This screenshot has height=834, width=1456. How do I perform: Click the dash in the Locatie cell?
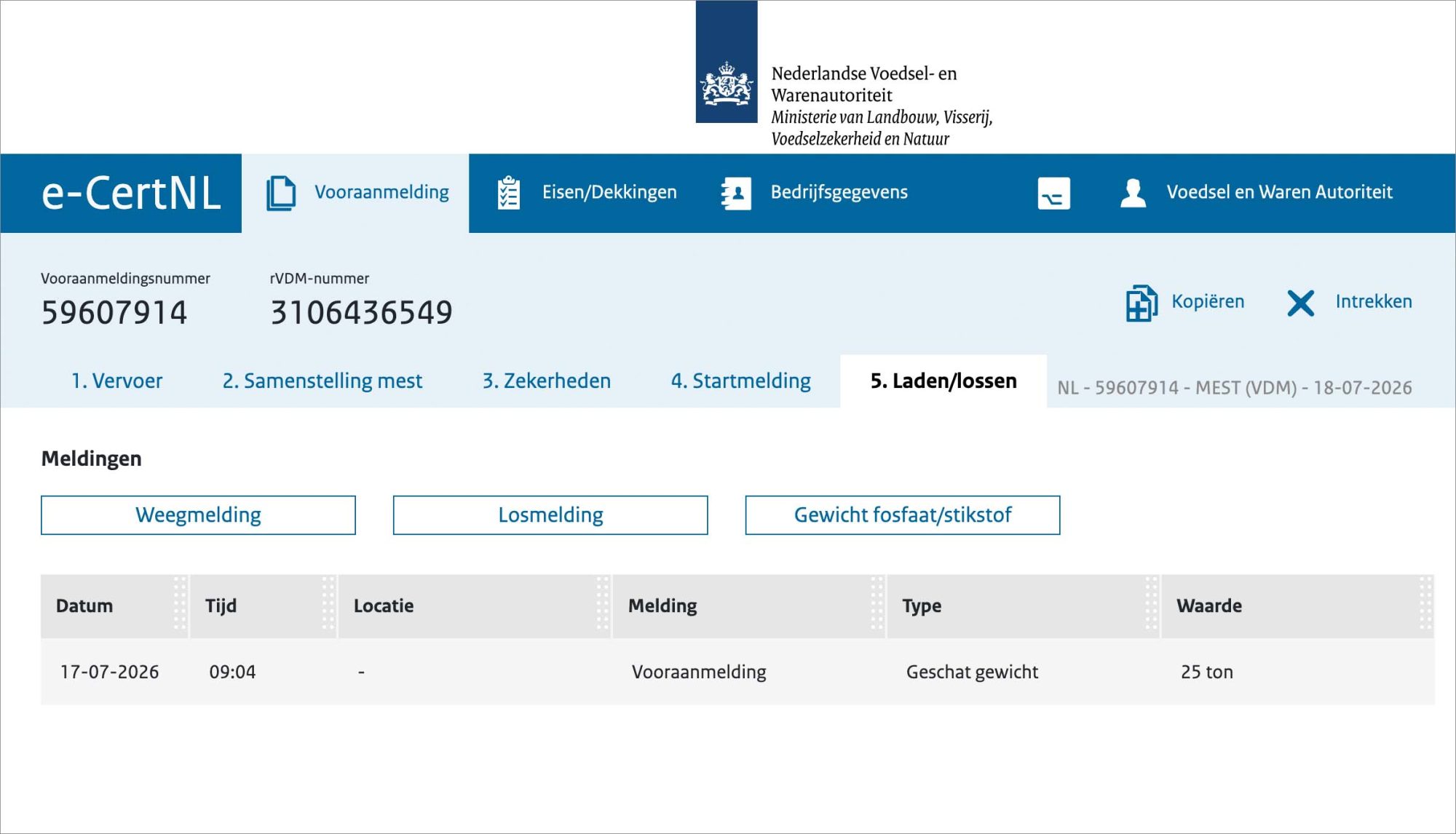361,672
